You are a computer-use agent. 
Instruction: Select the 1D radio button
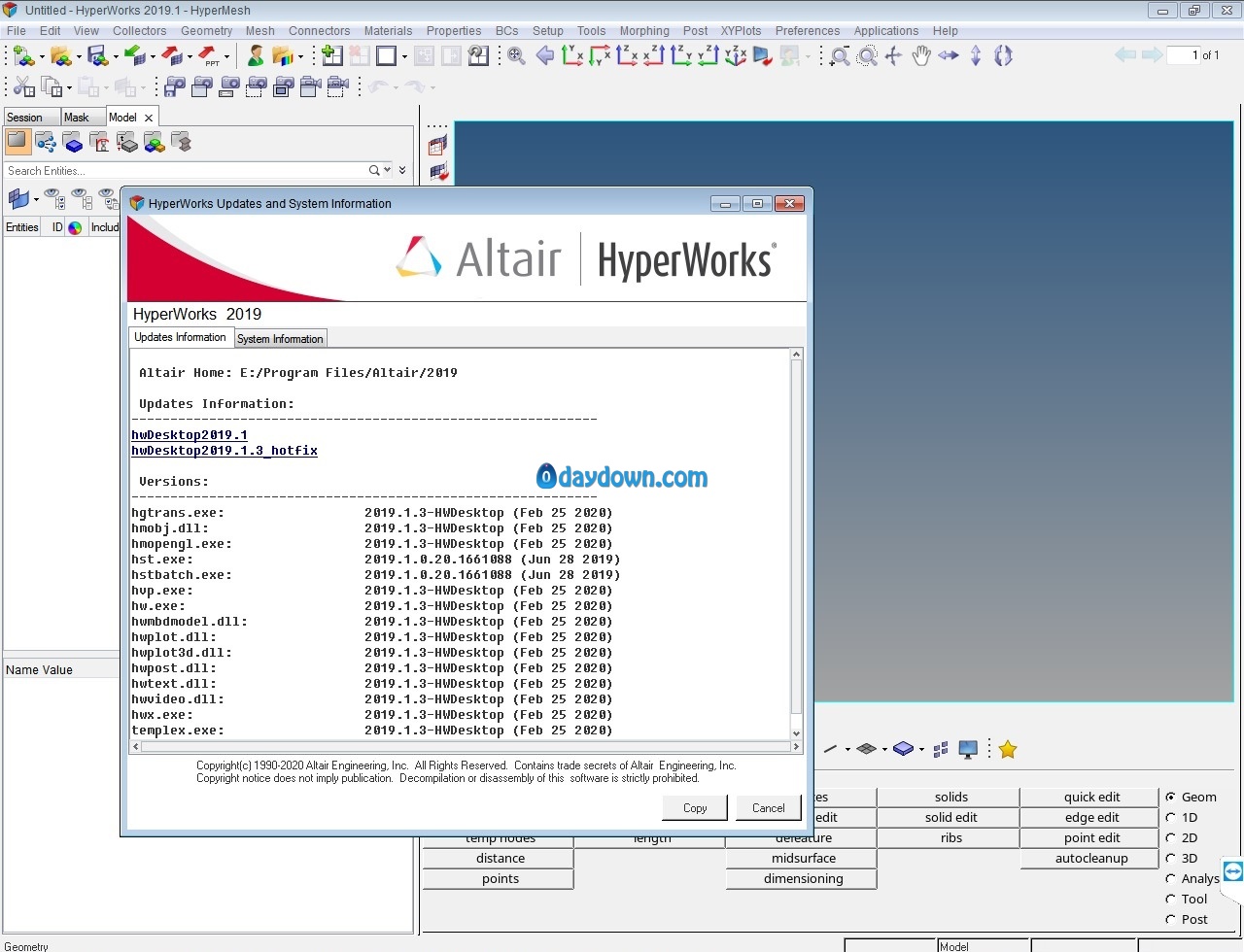1171,817
